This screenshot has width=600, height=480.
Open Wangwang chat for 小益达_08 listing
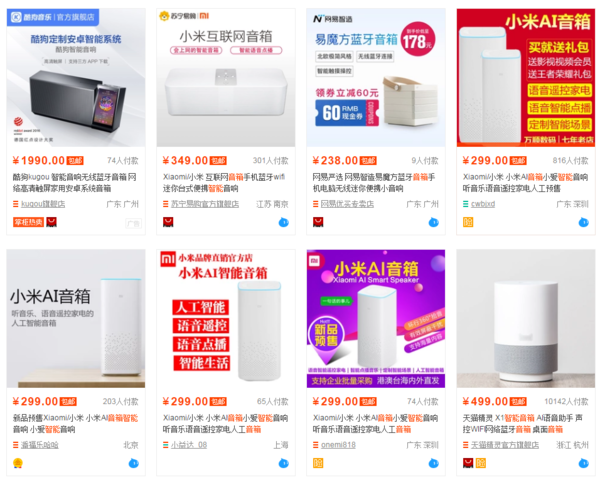(x=284, y=463)
